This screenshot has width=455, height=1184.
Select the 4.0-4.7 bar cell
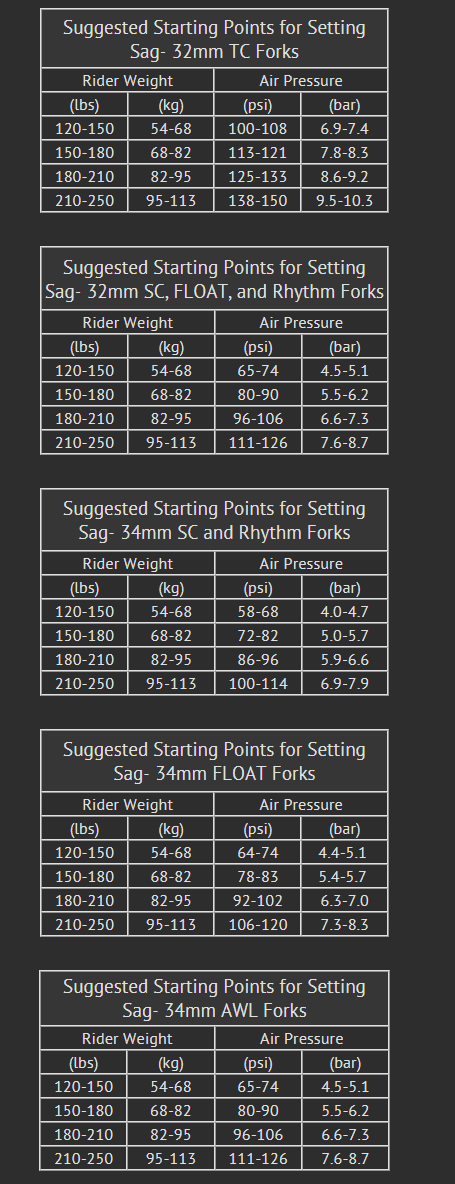pos(344,611)
